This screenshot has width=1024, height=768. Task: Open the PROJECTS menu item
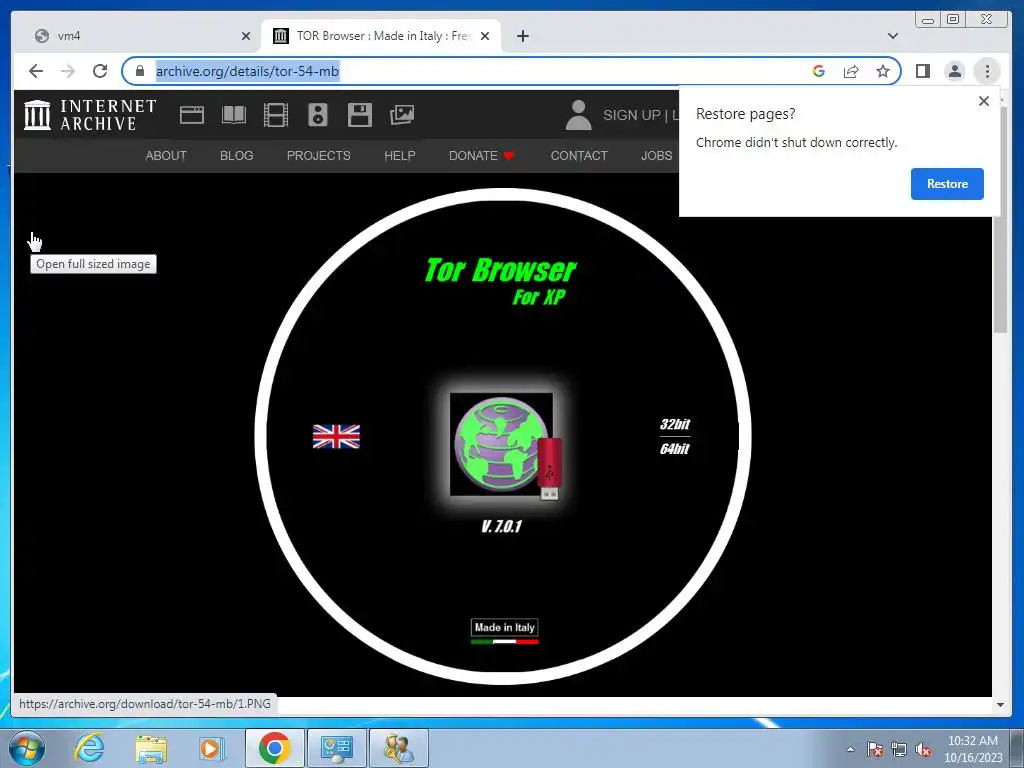[x=319, y=155]
